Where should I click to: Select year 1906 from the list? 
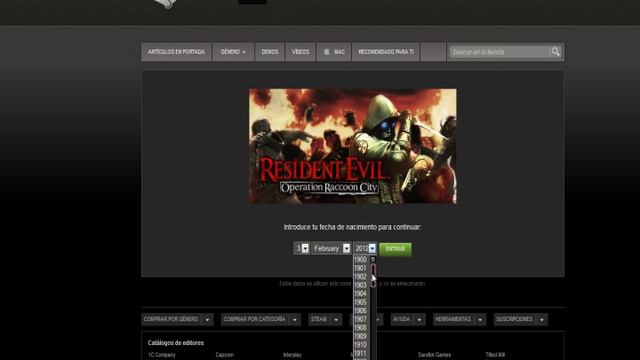(x=361, y=311)
